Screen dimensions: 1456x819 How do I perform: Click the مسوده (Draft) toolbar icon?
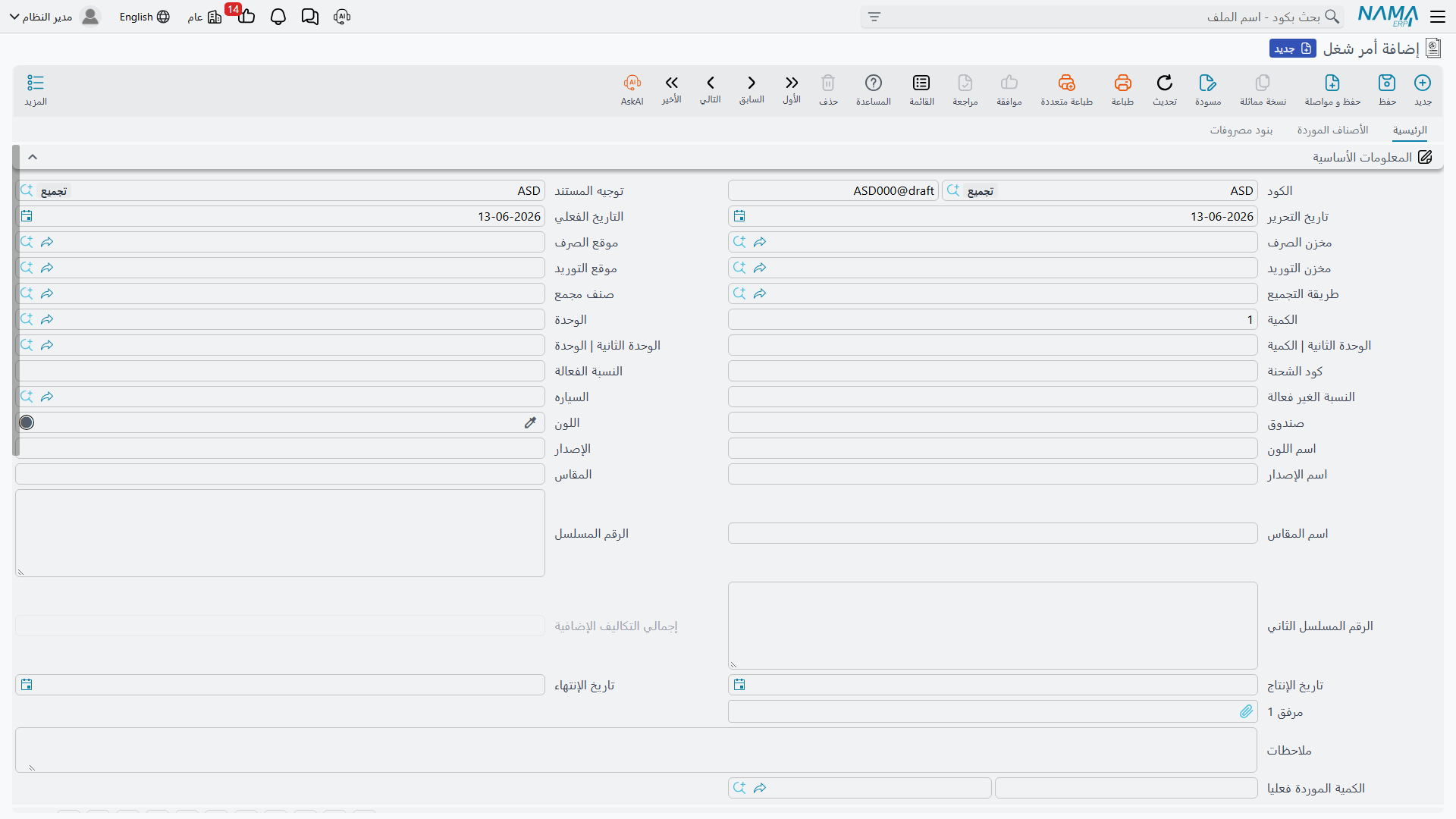pos(1208,83)
